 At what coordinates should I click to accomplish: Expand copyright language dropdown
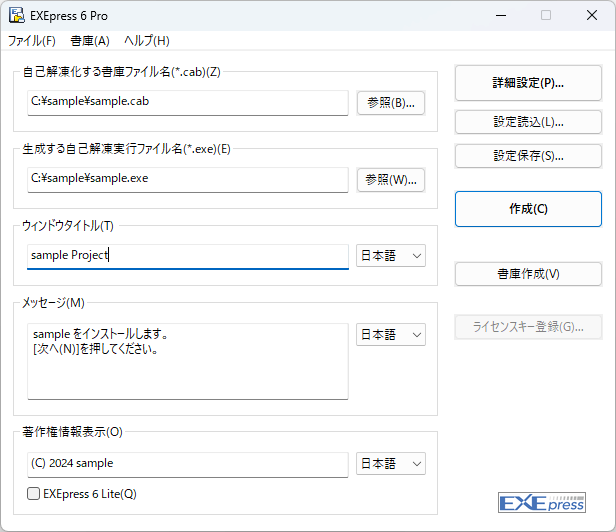coord(390,464)
